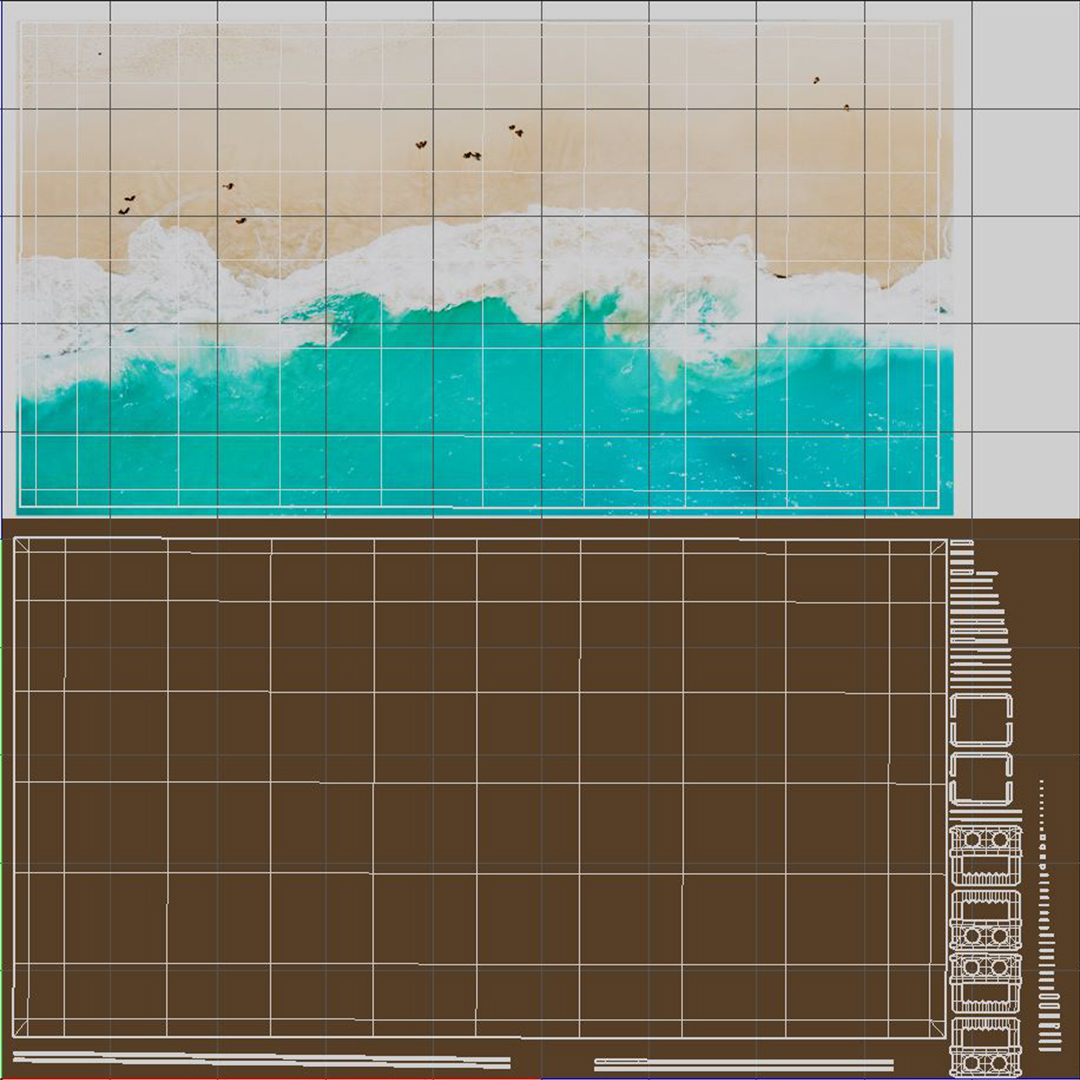Select the long tapered strip island below the grid
Viewport: 1080px width, 1080px height.
point(262,1059)
